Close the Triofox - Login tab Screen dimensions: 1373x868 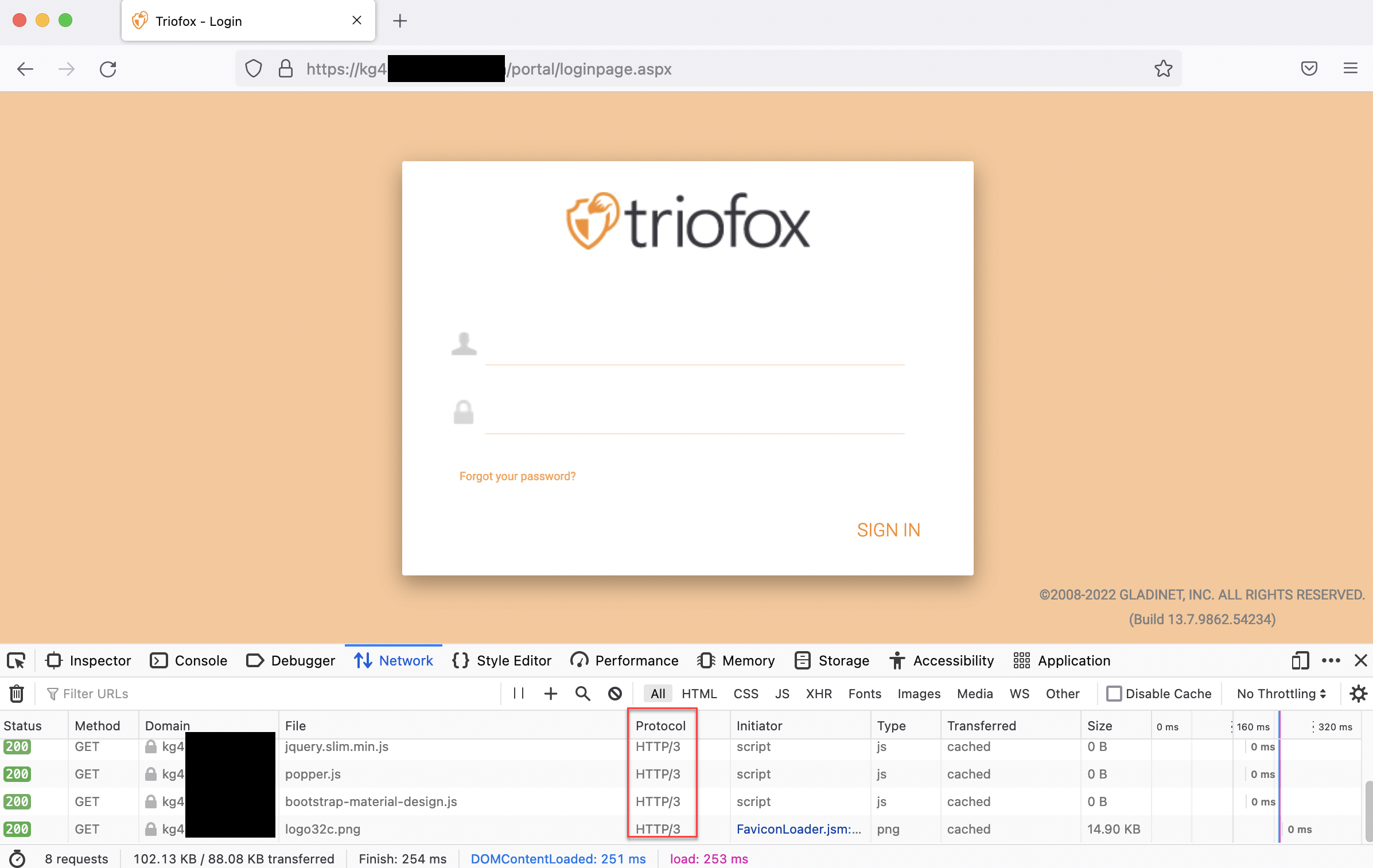pyautogui.click(x=357, y=21)
